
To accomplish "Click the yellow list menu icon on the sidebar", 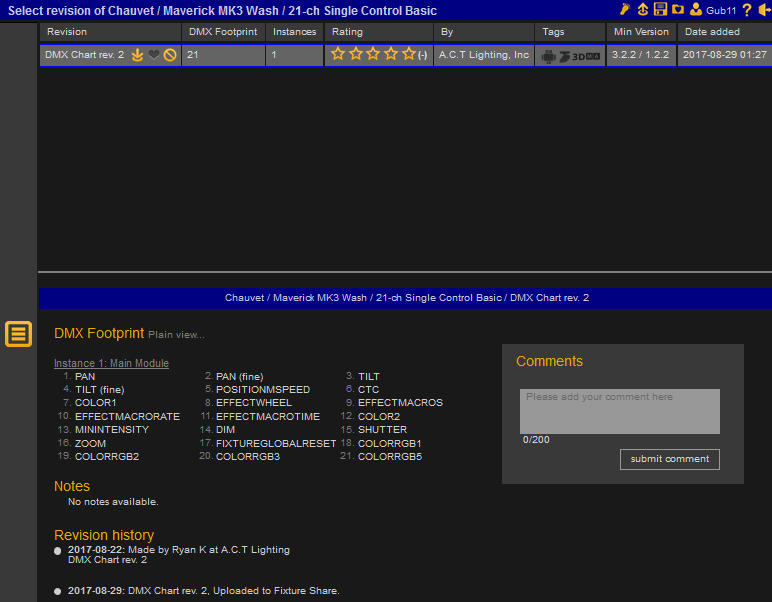I will tap(18, 334).
